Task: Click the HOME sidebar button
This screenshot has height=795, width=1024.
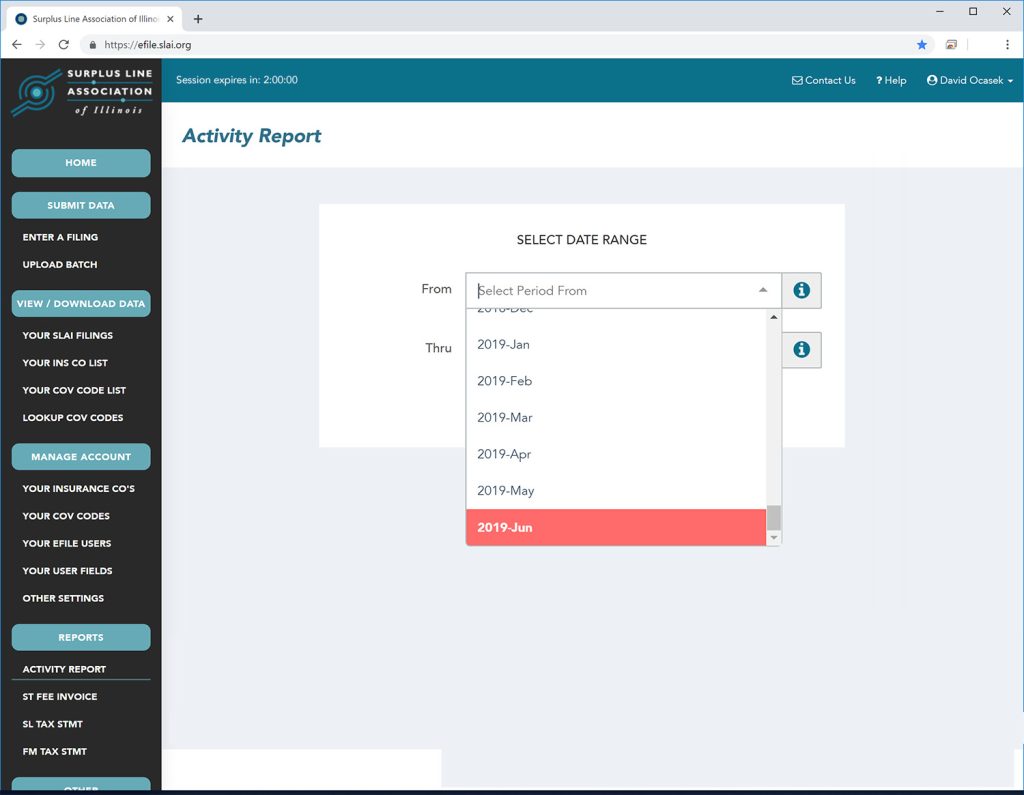Action: pos(81,163)
